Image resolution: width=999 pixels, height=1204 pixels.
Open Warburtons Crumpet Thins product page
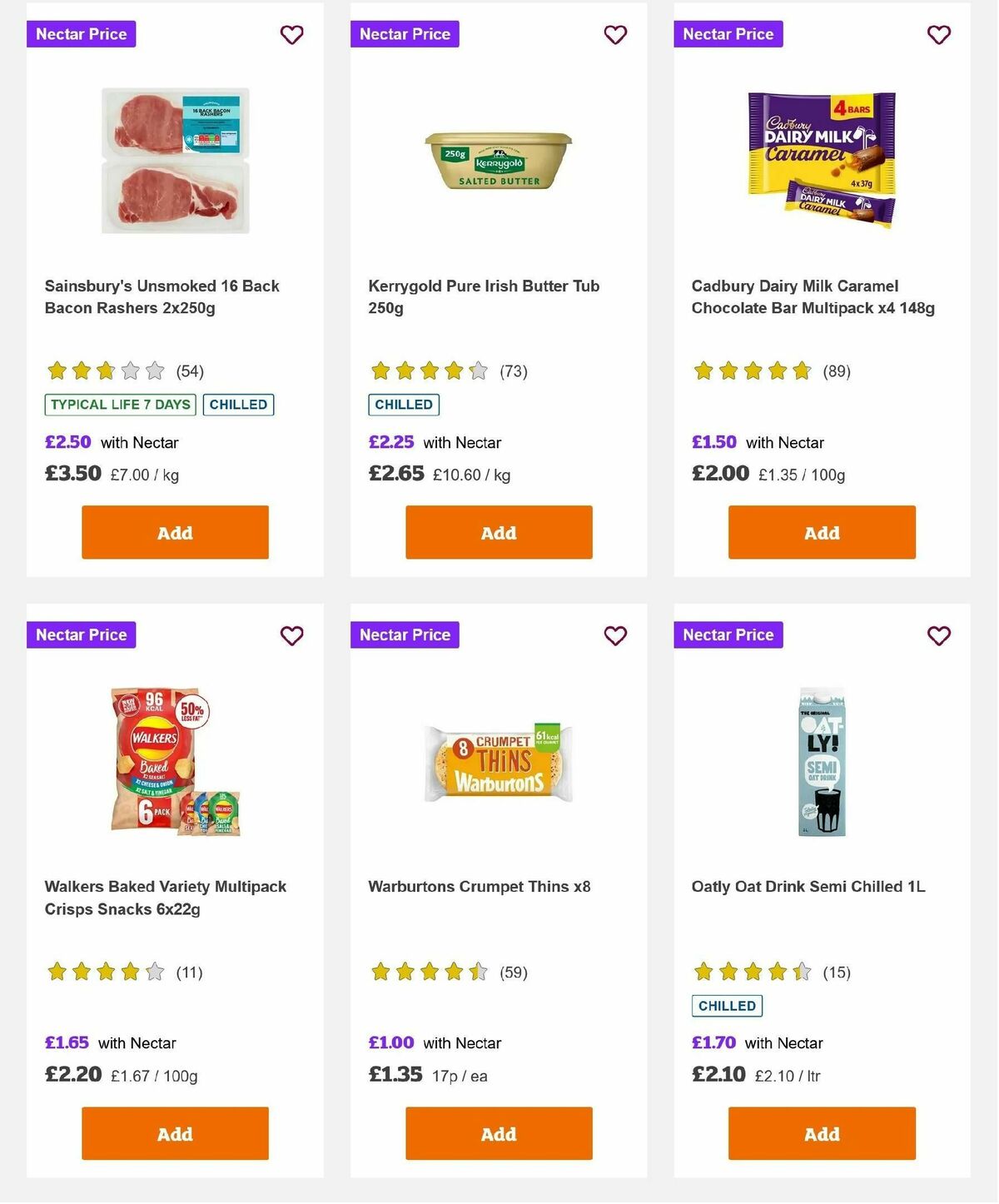480,887
